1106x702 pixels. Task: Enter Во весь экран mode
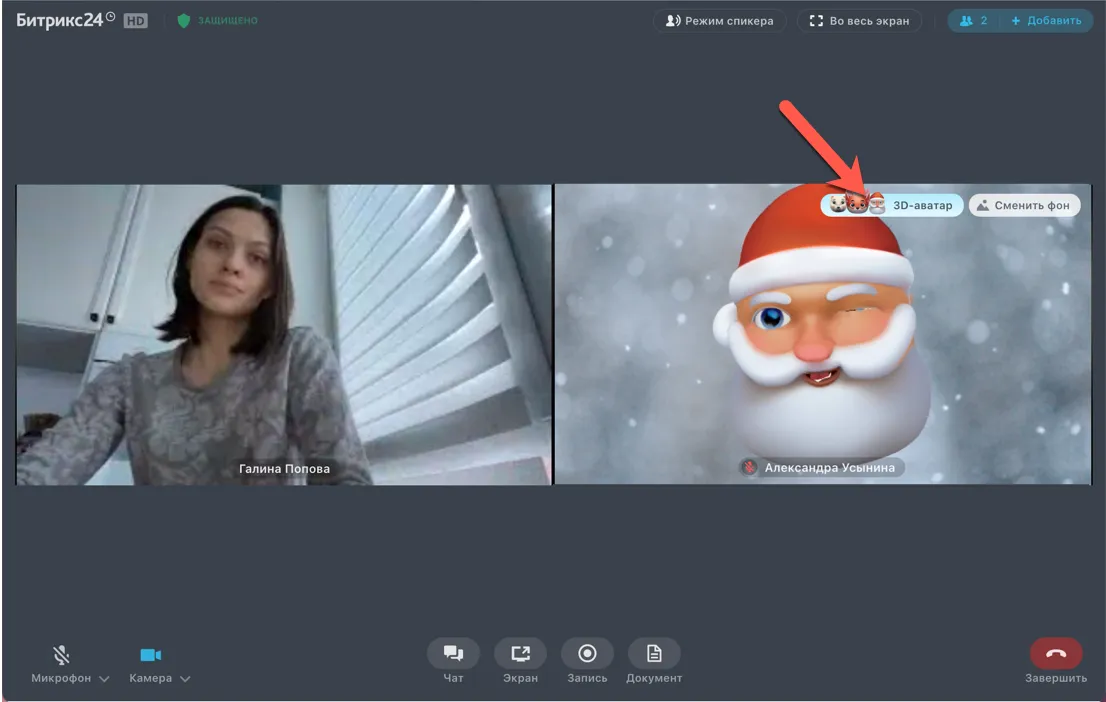(859, 20)
